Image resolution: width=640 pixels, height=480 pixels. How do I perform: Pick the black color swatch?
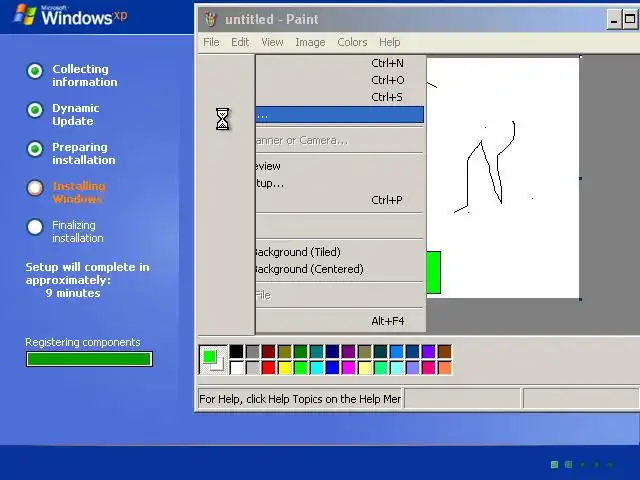tap(236, 351)
